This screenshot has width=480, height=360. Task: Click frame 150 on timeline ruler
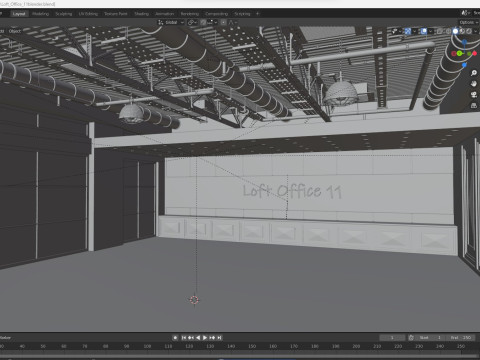[252, 346]
